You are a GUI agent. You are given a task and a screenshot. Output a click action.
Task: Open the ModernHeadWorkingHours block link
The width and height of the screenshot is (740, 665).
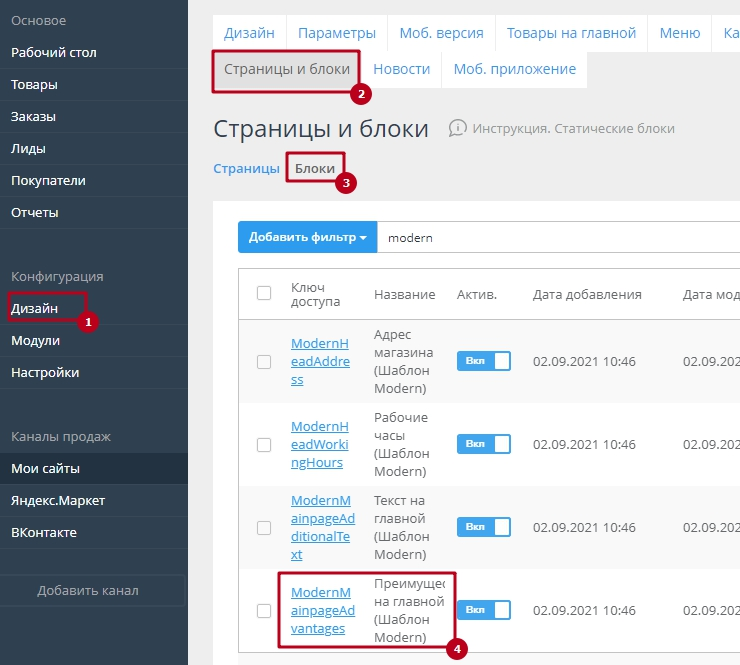(320, 444)
